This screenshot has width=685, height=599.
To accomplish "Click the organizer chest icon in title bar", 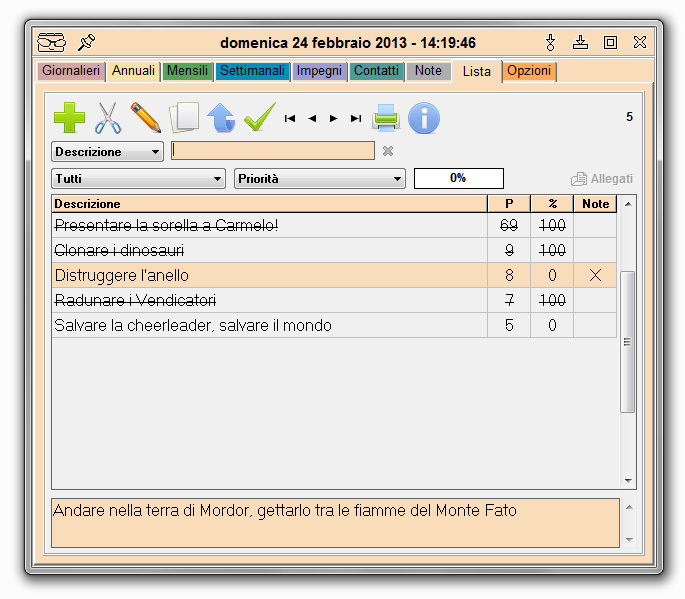I will [x=52, y=42].
